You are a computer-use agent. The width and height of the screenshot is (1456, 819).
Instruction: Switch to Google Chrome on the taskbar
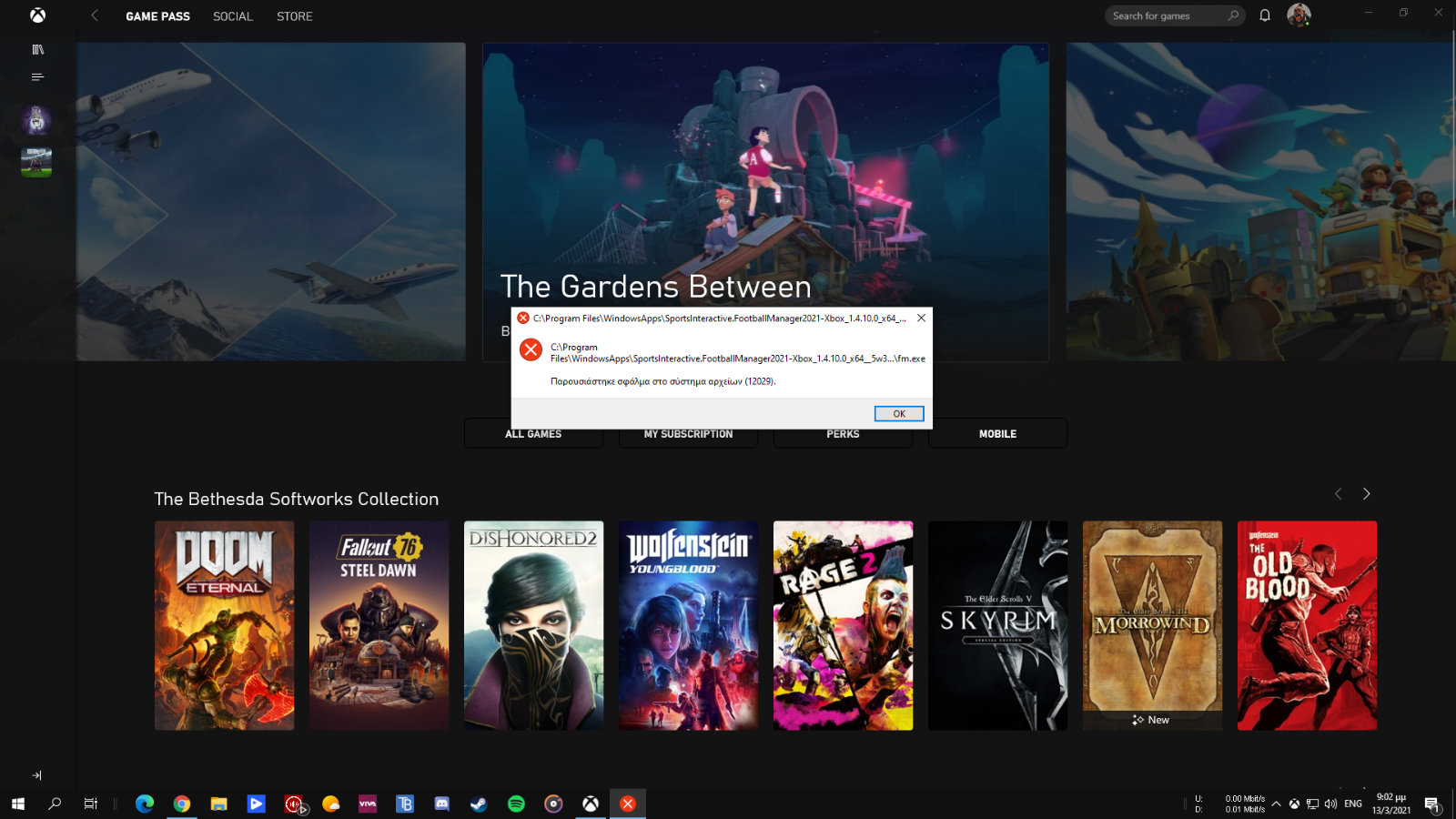point(182,804)
